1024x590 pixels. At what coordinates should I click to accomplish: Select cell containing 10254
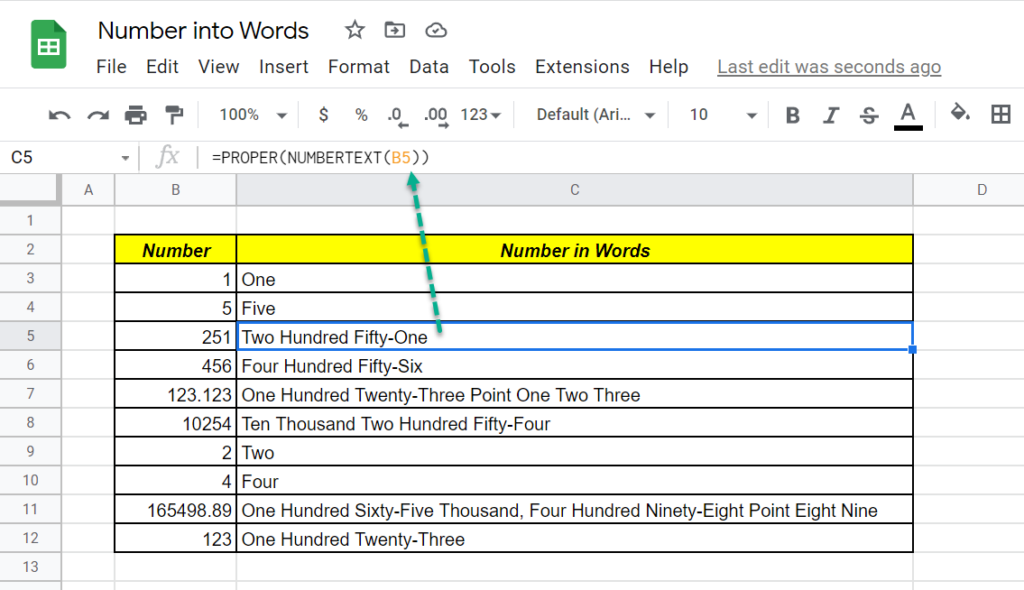175,423
